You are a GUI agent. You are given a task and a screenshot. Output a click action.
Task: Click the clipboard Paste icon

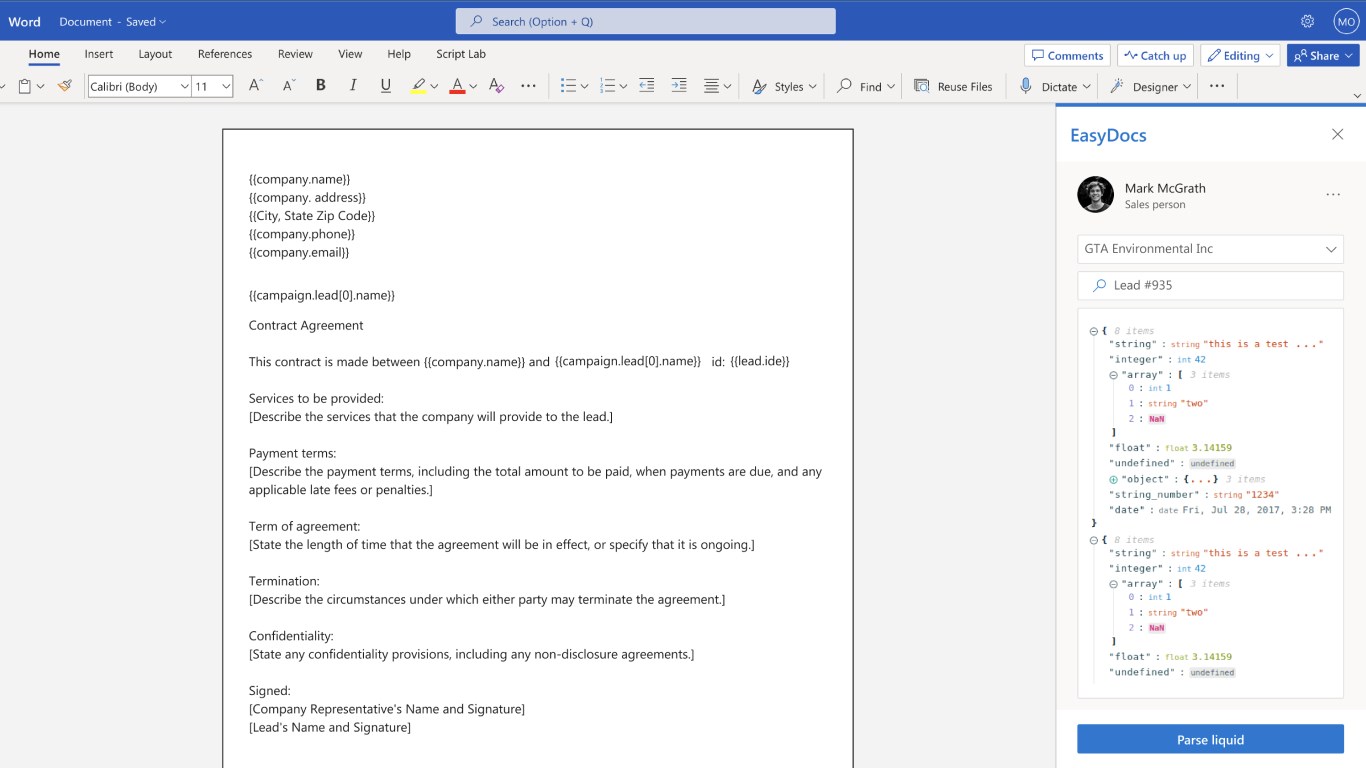(x=25, y=86)
